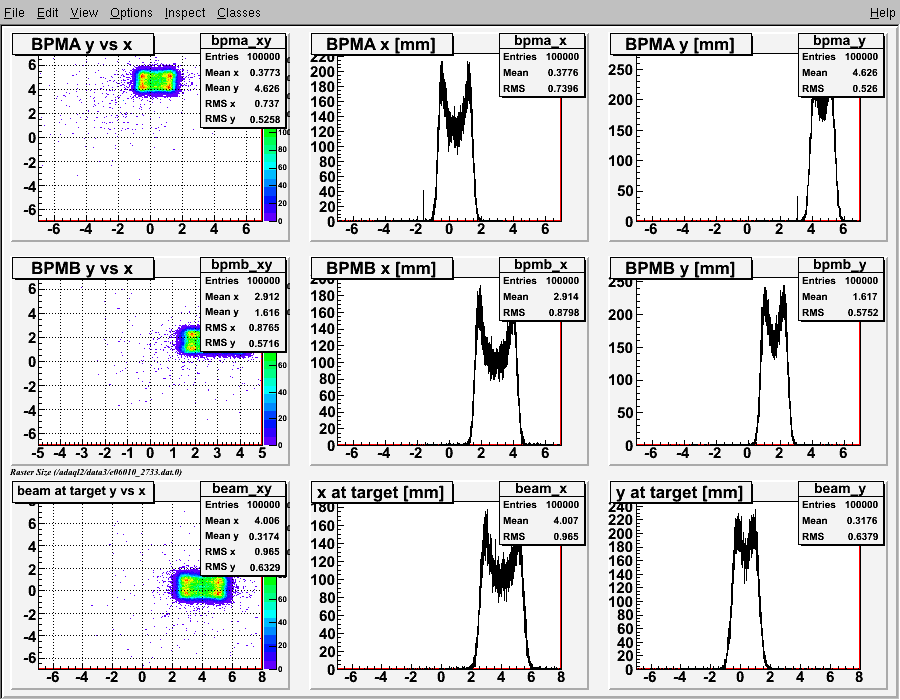Select the 'BPMA x [mm]' title box
The height and width of the screenshot is (700, 900).
382,44
